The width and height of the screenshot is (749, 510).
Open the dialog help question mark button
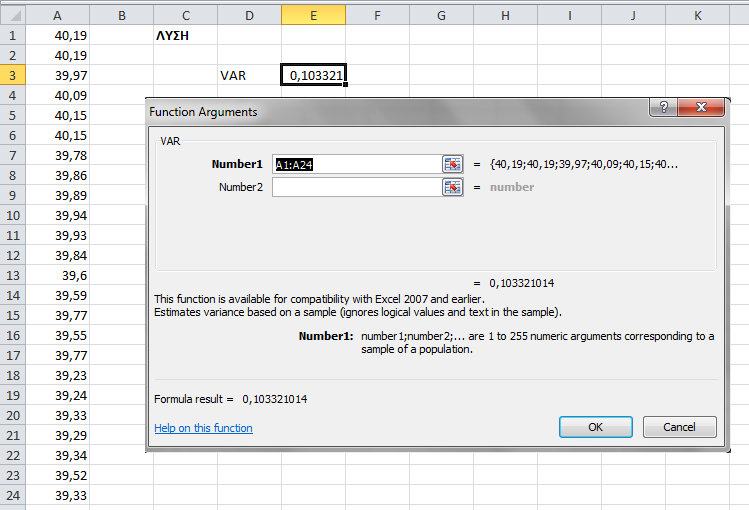(x=663, y=107)
